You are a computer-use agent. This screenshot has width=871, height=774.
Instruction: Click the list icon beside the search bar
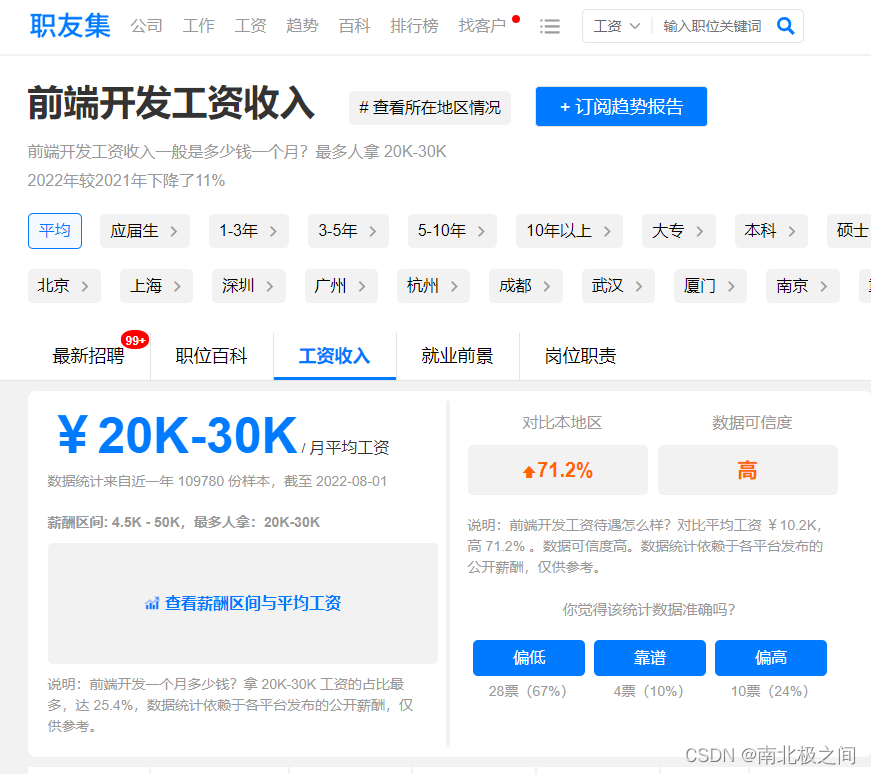tap(550, 26)
